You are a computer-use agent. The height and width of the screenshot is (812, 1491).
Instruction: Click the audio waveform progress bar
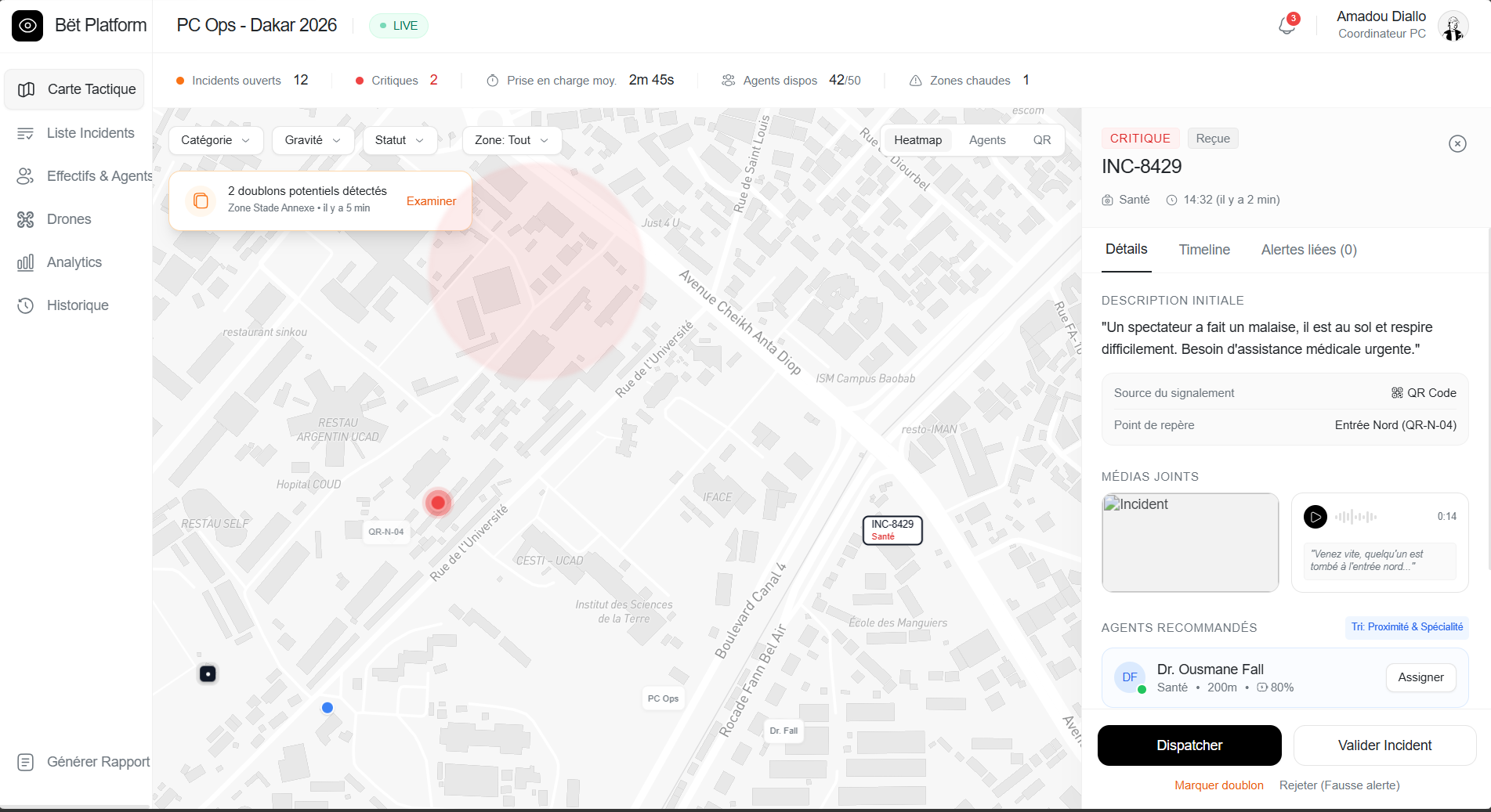pos(1356,517)
